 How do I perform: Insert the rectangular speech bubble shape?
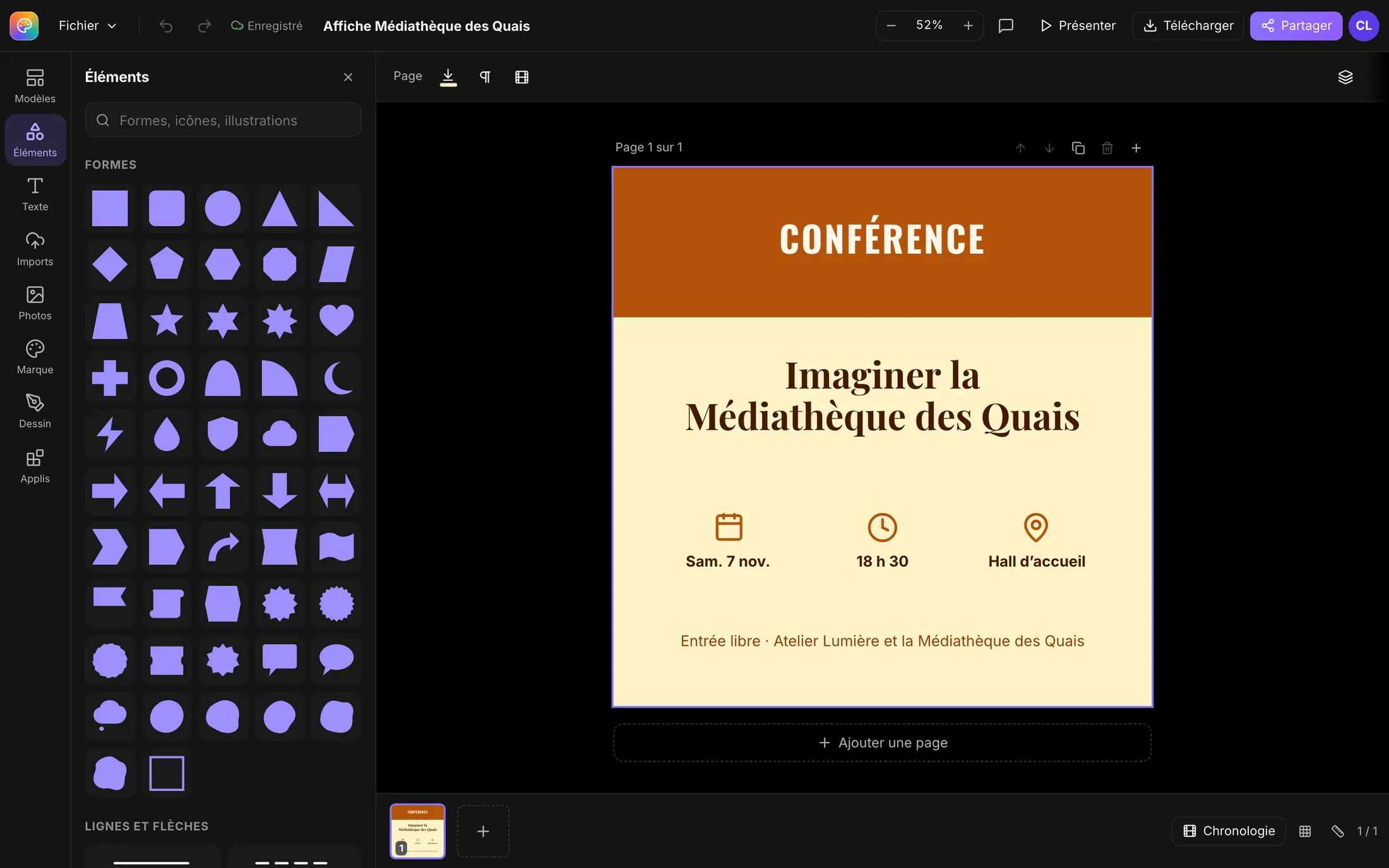point(280,660)
